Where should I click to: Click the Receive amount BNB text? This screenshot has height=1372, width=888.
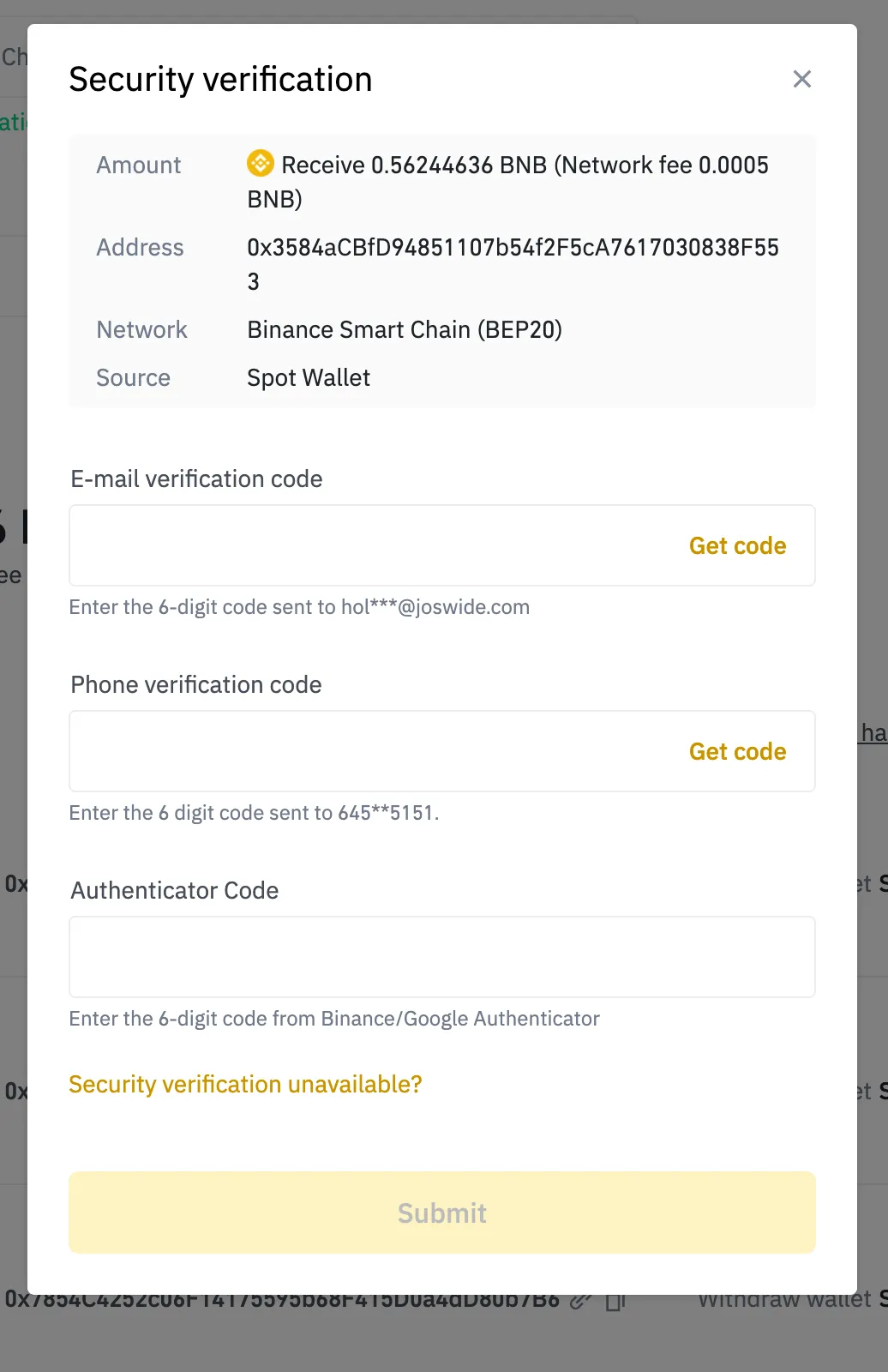click(525, 165)
